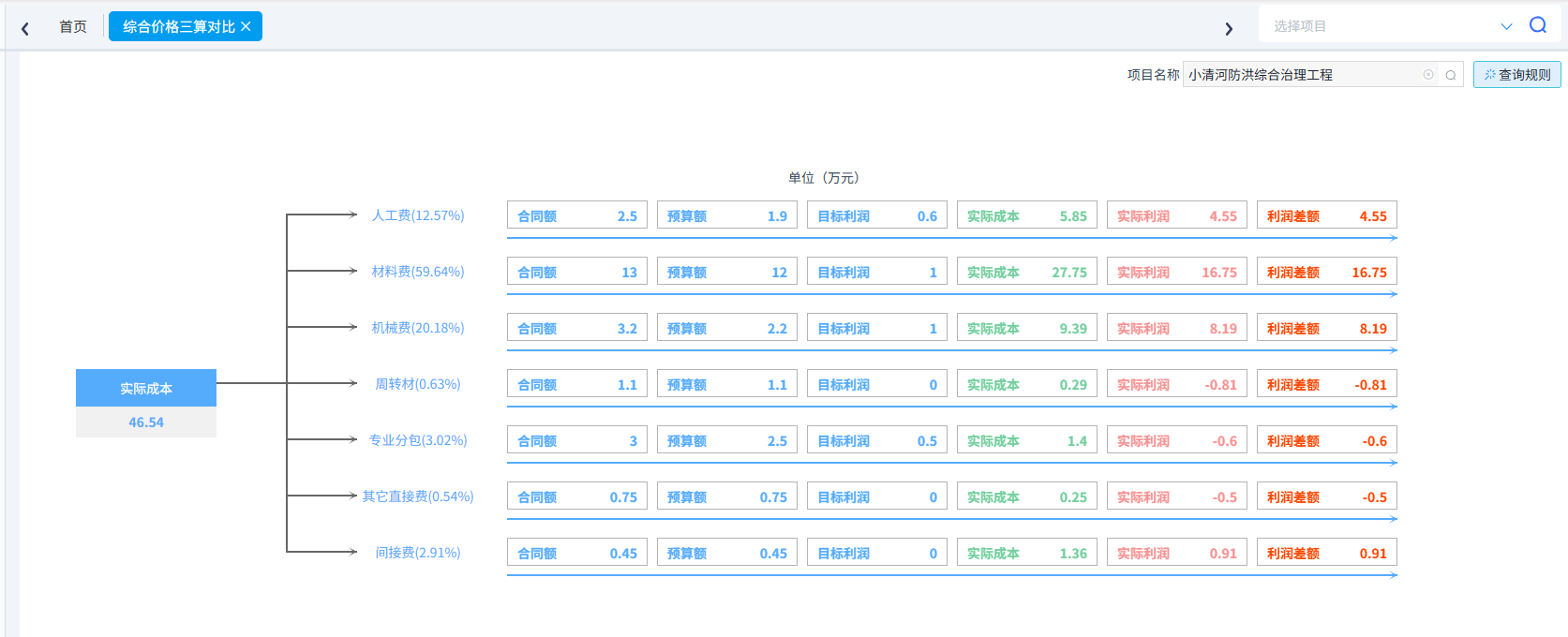Click the 周转材 目标利润 0 cell
The height and width of the screenshot is (637, 1568).
tap(877, 384)
